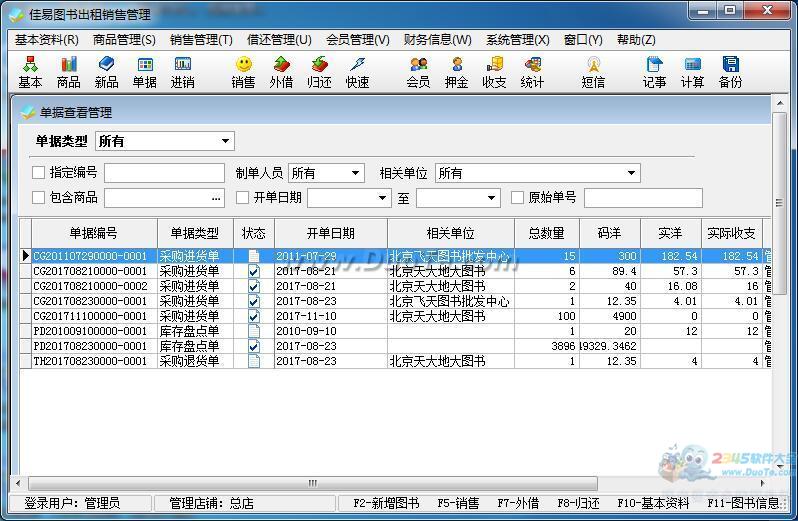This screenshot has width=798, height=521.
Task: Click the horizontal scrollbar thumb
Action: point(313,483)
